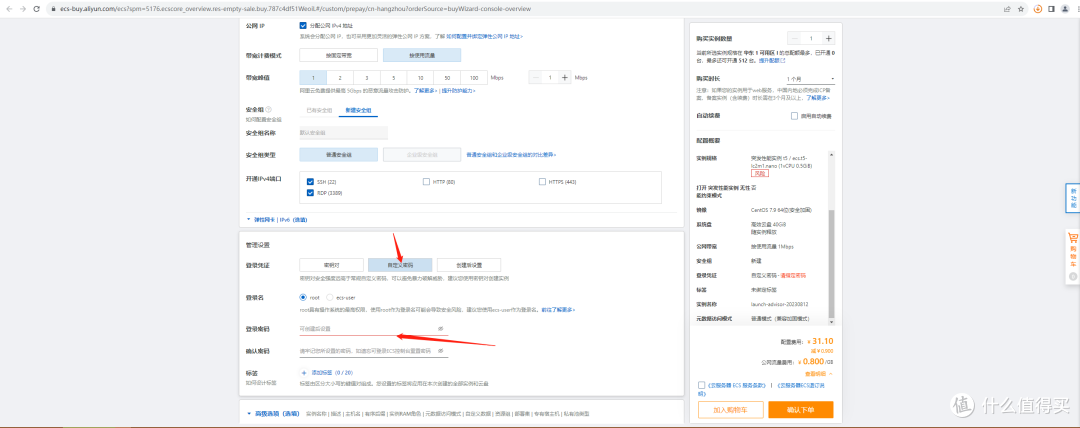
Task: Click the 配置概要 panel scrollbar
Action: coord(833,264)
